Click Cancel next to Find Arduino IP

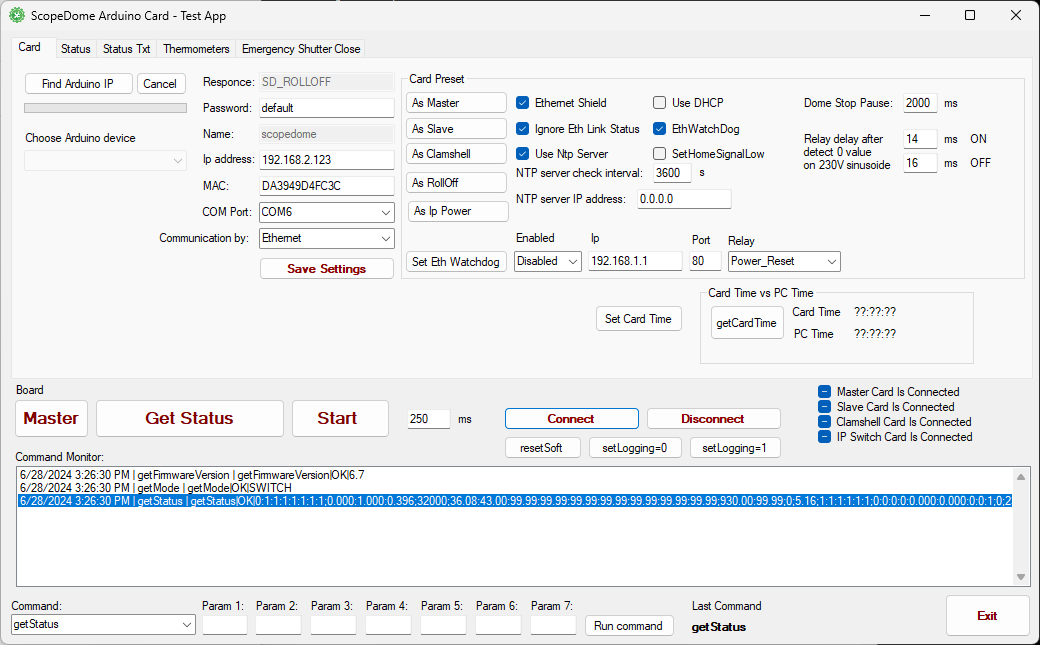pos(160,84)
